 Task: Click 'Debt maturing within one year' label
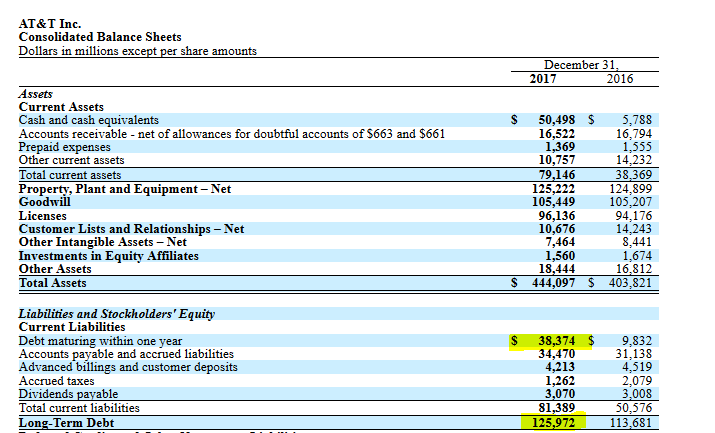(x=100, y=341)
